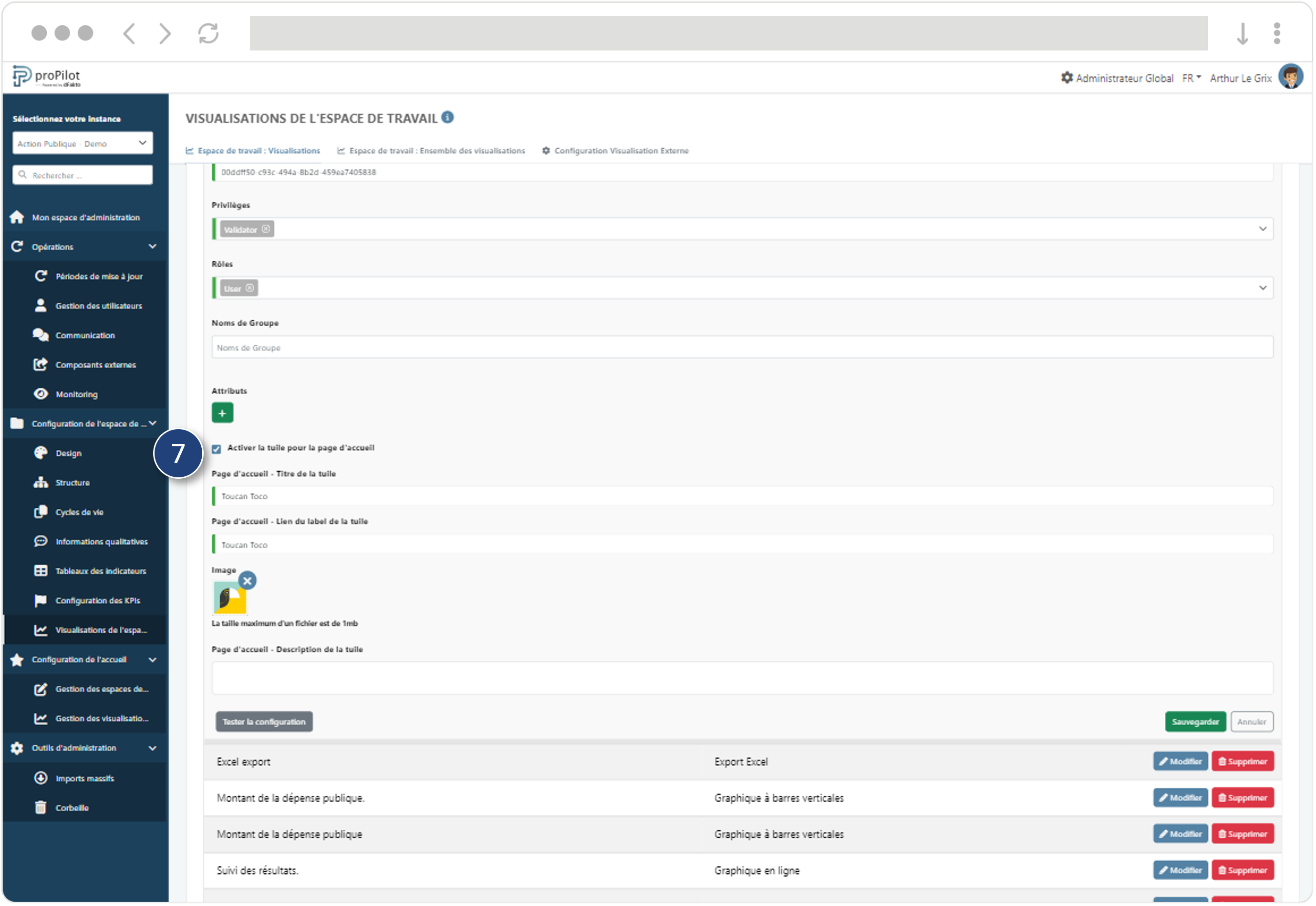Open Design via the palette icon
The width and height of the screenshot is (1316, 906).
[41, 453]
